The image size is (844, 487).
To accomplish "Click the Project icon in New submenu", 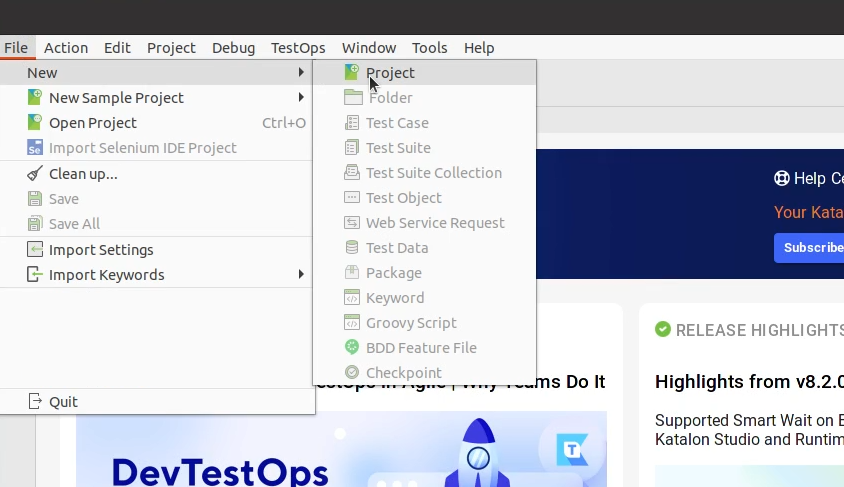I will [x=352, y=72].
